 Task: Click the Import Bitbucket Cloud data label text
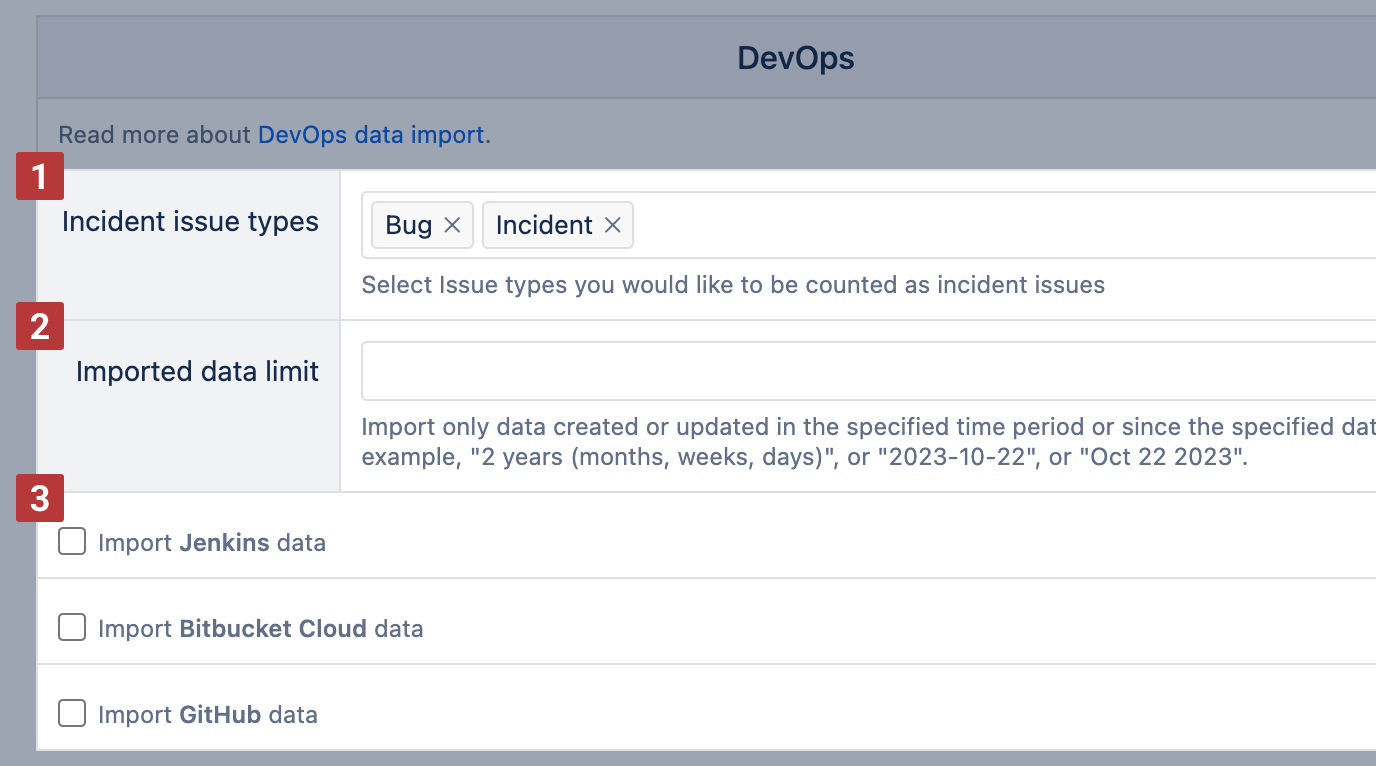coord(260,629)
